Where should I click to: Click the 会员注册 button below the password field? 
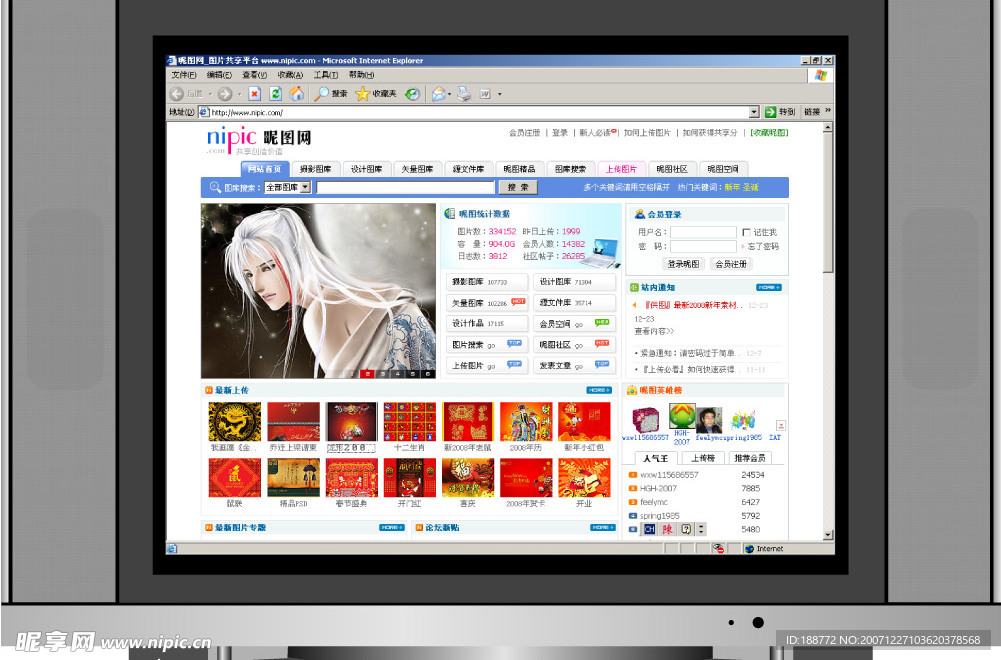click(731, 264)
